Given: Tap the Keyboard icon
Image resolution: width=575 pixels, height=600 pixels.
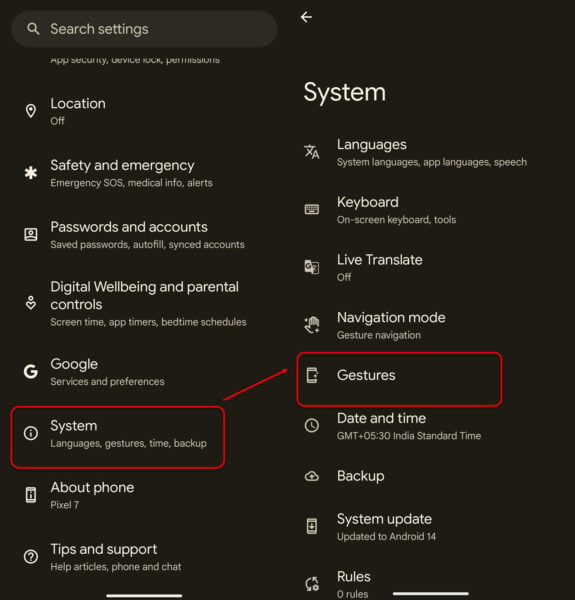Looking at the screenshot, I should point(312,209).
